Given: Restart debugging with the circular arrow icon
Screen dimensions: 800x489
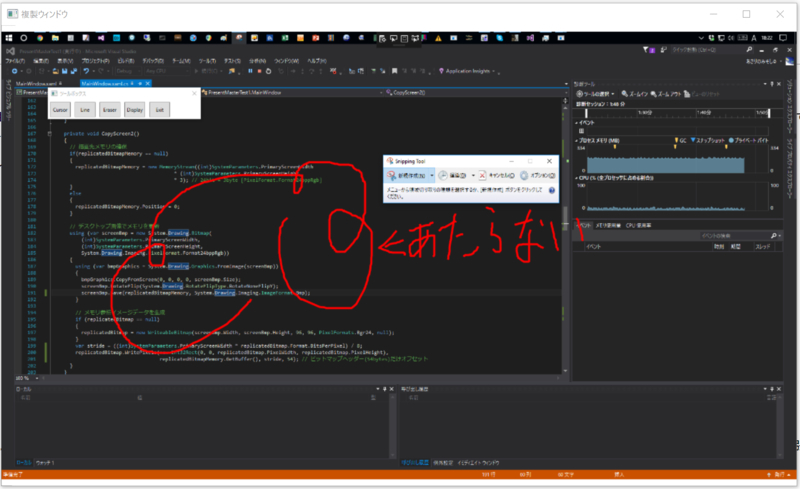Looking at the screenshot, I should (268, 71).
